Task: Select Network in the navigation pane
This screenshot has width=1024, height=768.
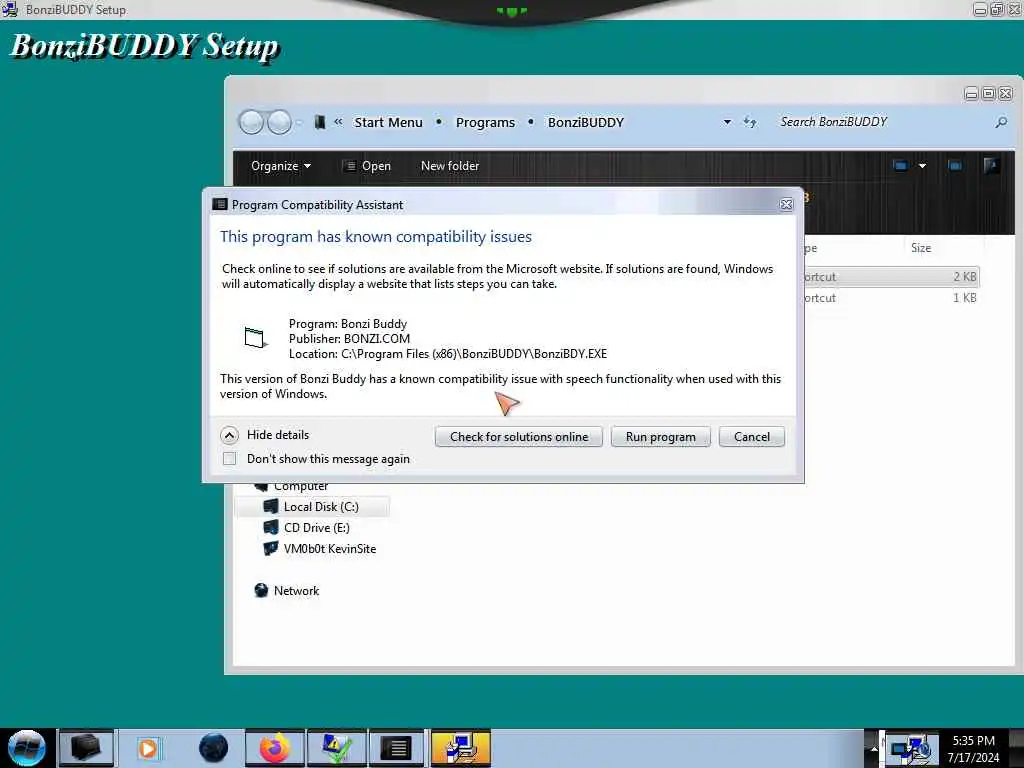Action: [296, 590]
